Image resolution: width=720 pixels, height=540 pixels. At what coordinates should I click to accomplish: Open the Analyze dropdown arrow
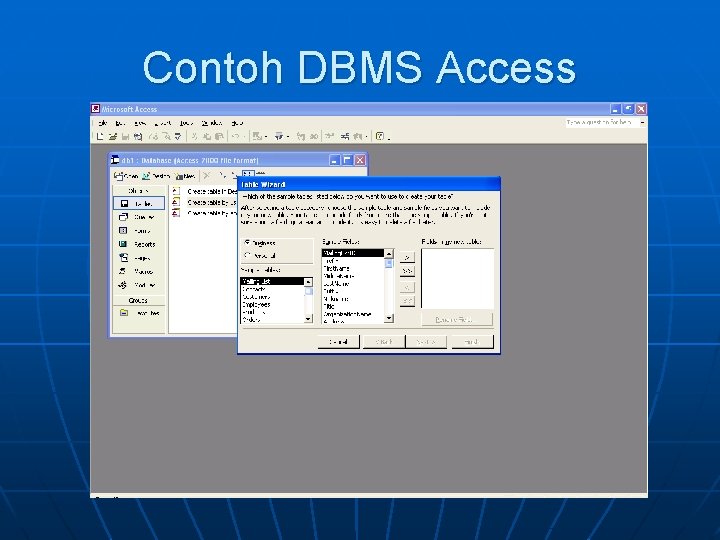(288, 136)
